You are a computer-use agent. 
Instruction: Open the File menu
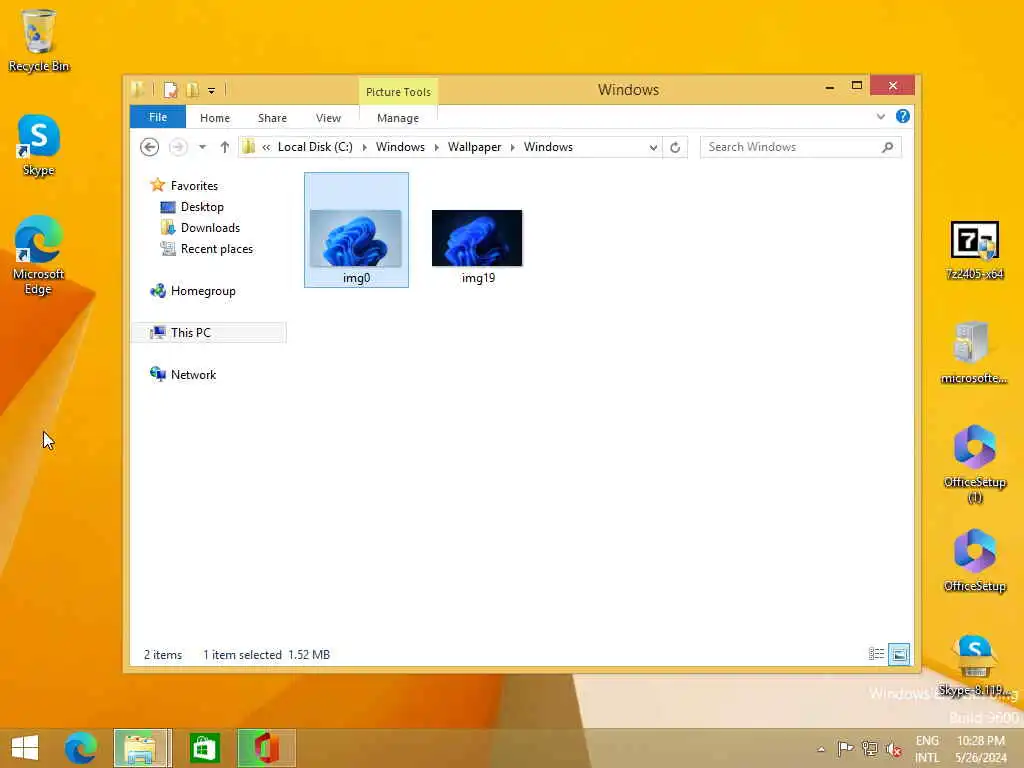click(x=158, y=117)
